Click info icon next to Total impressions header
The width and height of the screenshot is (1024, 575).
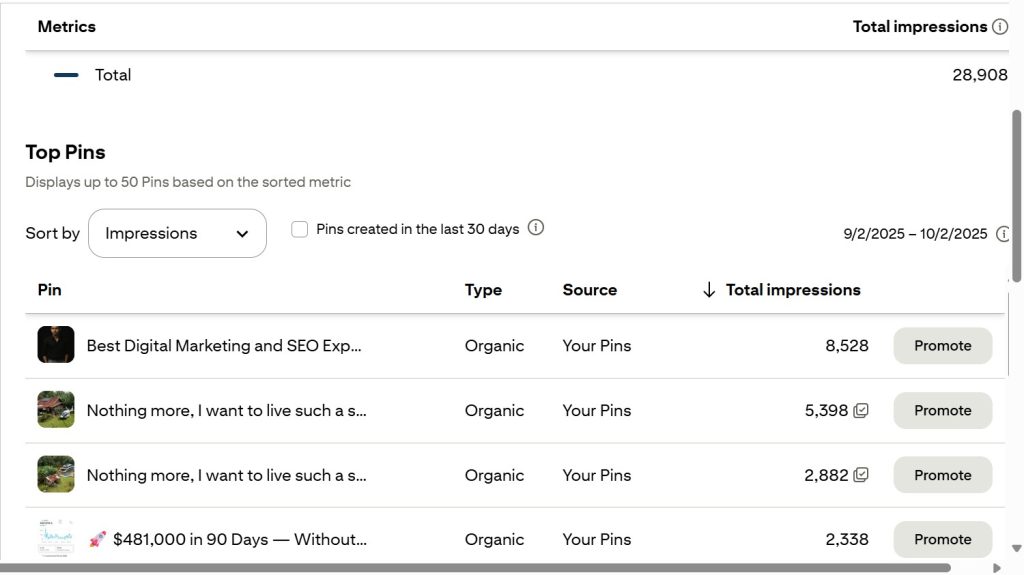pyautogui.click(x=1000, y=27)
